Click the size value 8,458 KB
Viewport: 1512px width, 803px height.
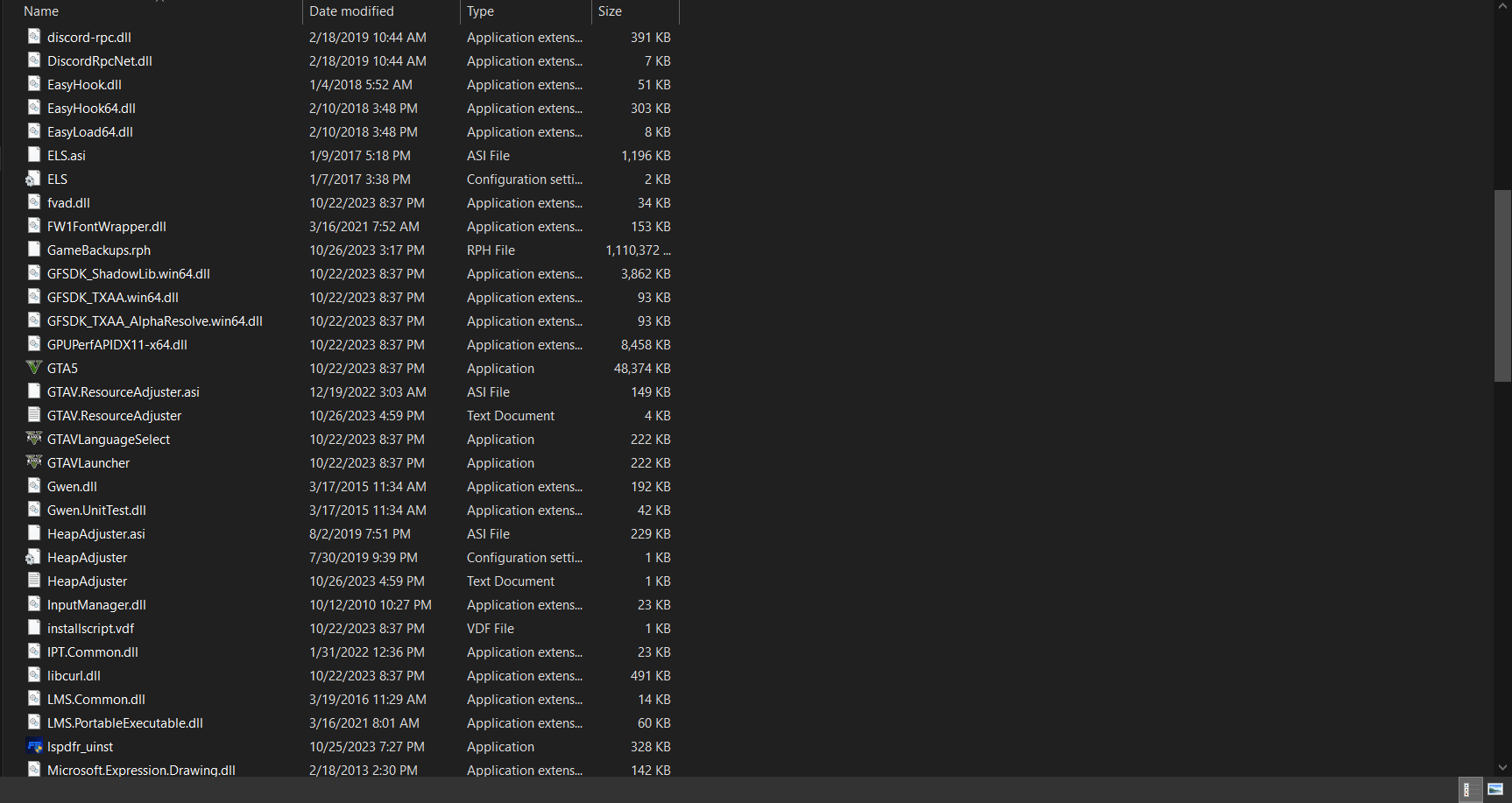coord(646,345)
